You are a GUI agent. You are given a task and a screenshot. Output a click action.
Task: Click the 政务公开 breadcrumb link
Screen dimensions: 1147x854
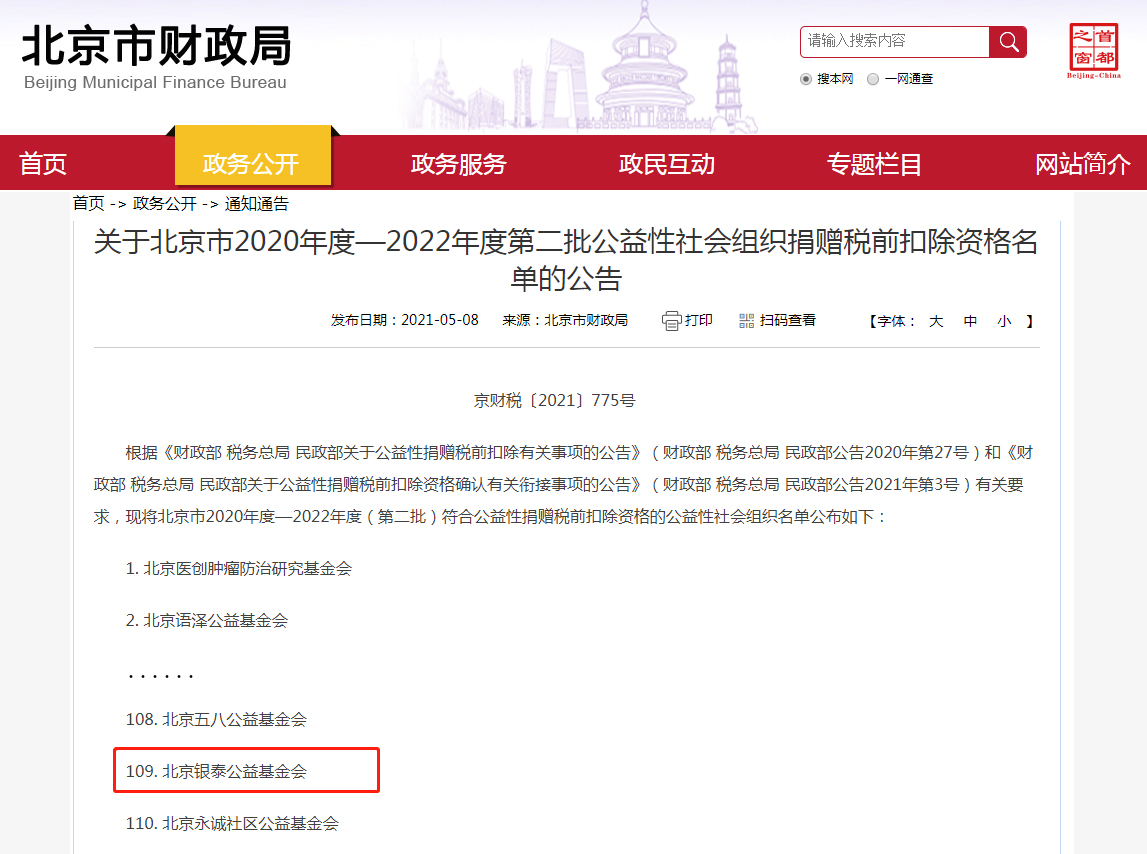165,204
